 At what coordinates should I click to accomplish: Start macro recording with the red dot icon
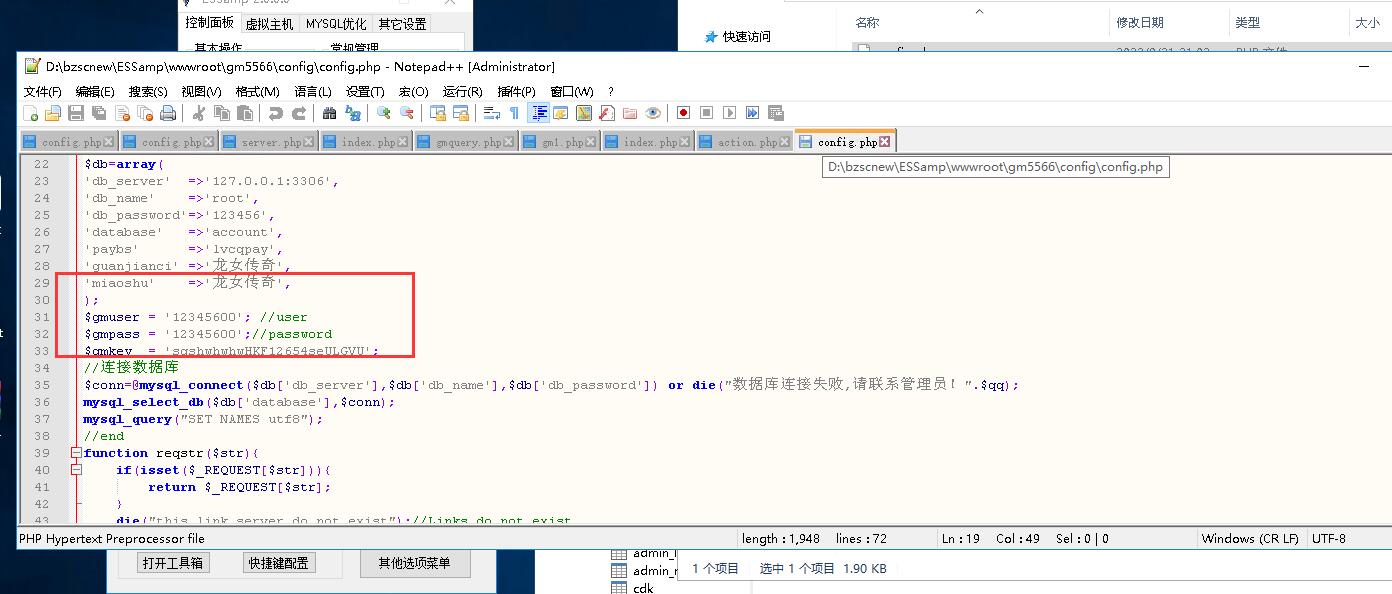click(x=683, y=113)
